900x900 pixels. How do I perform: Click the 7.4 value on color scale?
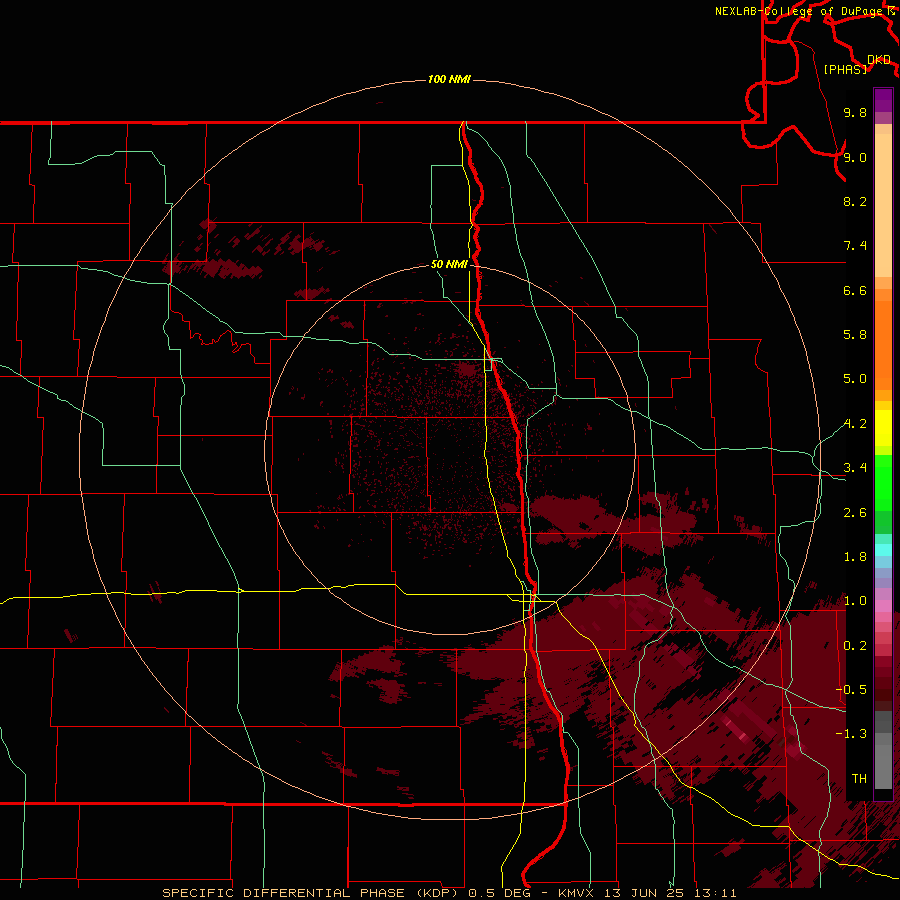coord(855,246)
